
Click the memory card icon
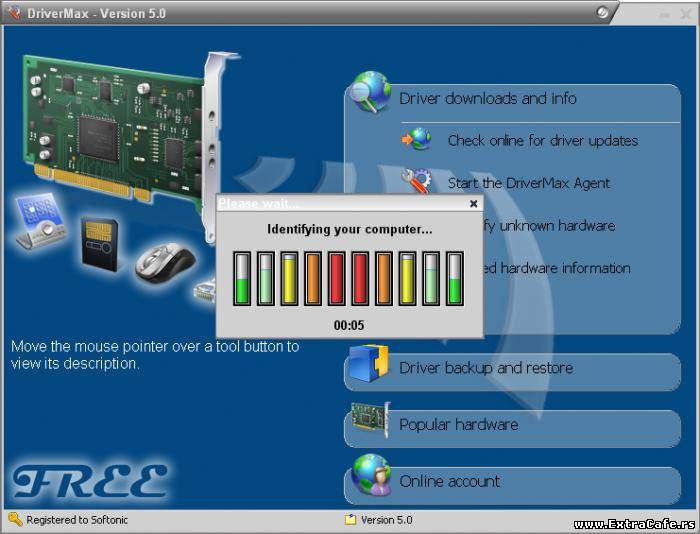(x=100, y=244)
